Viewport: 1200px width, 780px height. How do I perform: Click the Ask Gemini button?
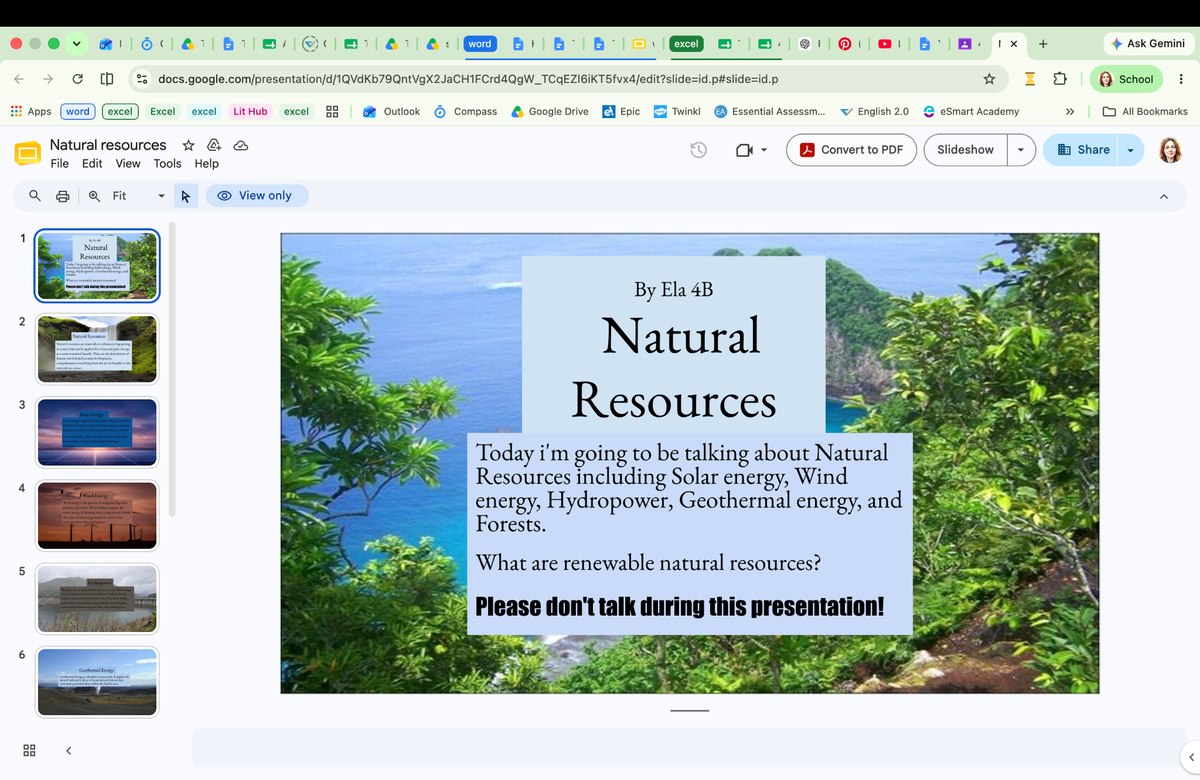coord(1147,44)
